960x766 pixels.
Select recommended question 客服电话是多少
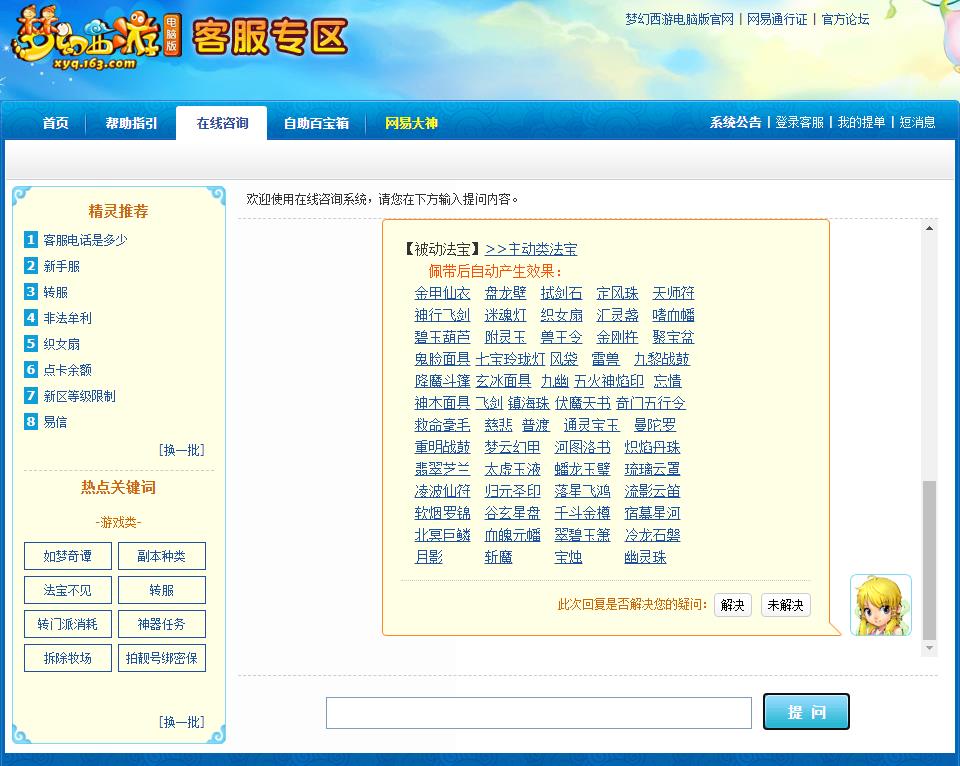point(85,240)
